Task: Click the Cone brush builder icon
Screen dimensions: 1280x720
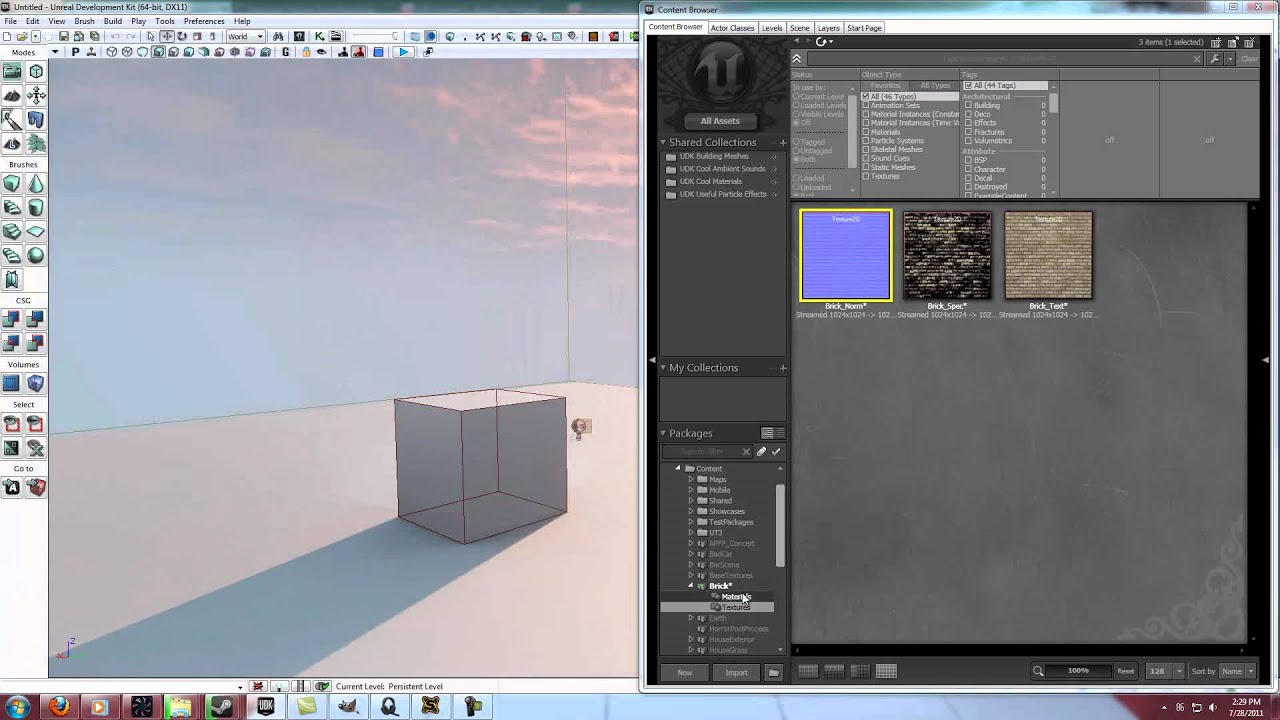Action: (36, 184)
